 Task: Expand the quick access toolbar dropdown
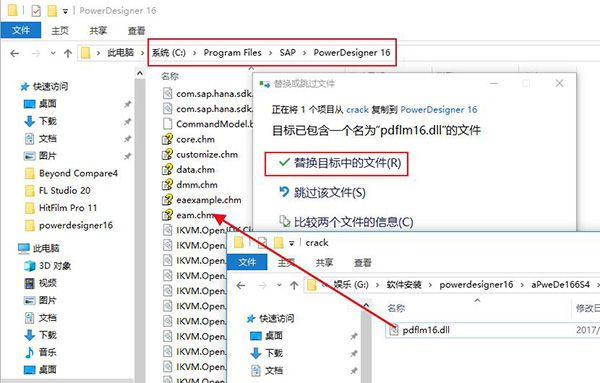coord(65,11)
